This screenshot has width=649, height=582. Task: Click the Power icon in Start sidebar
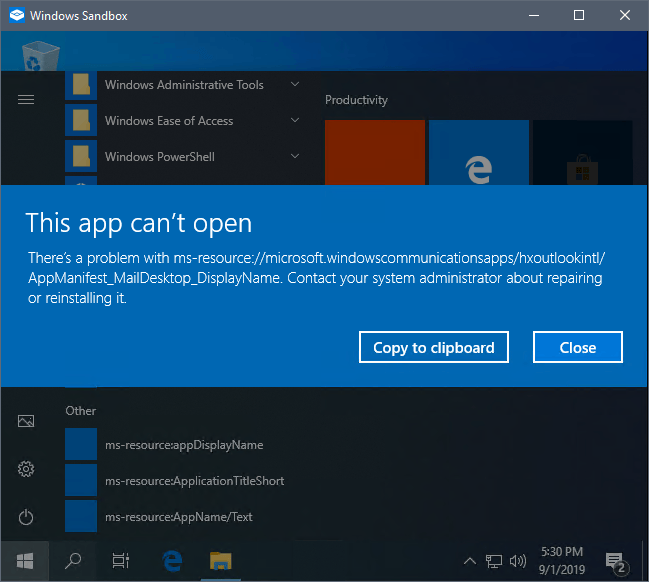pos(26,517)
